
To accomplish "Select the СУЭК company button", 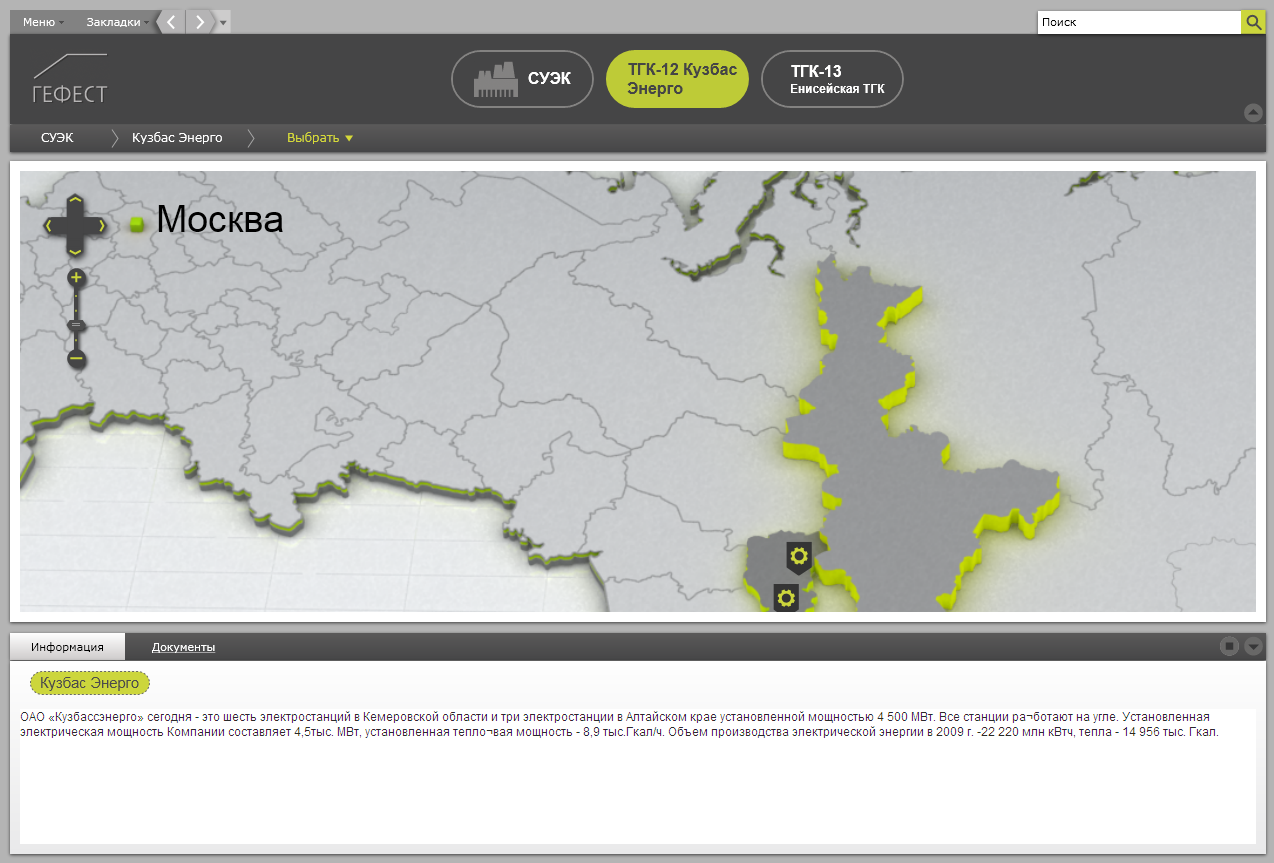I will [522, 79].
